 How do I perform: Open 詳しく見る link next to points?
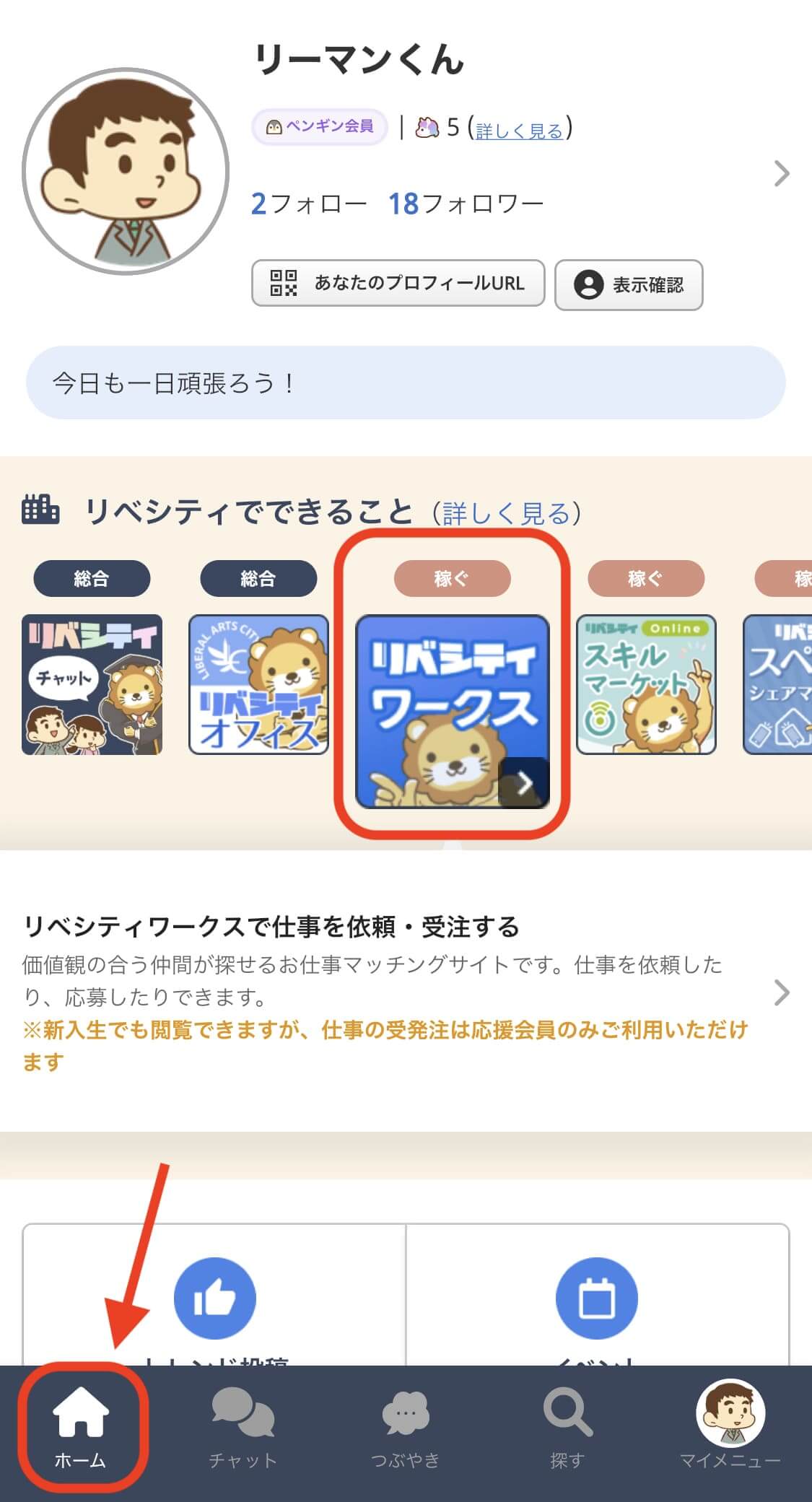pos(519,131)
